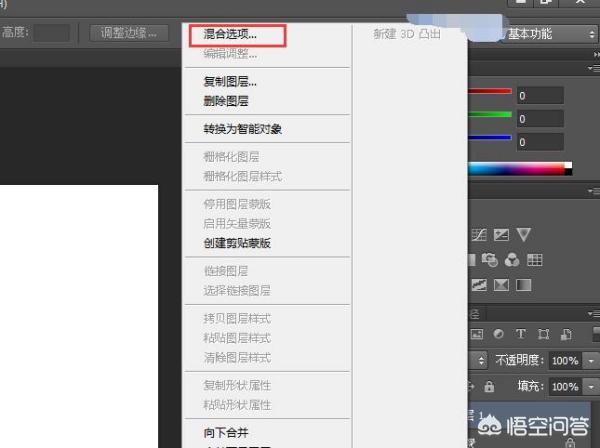Pick white at the ramp's end

pos(569,165)
